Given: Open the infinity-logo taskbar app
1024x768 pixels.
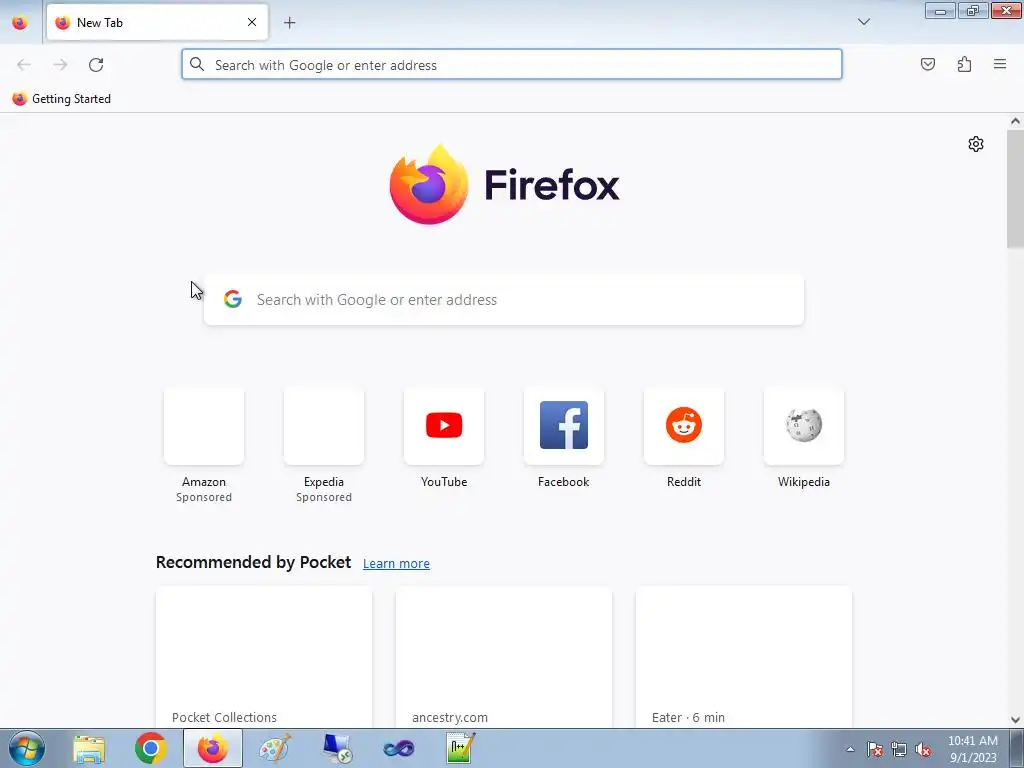Looking at the screenshot, I should tap(398, 748).
